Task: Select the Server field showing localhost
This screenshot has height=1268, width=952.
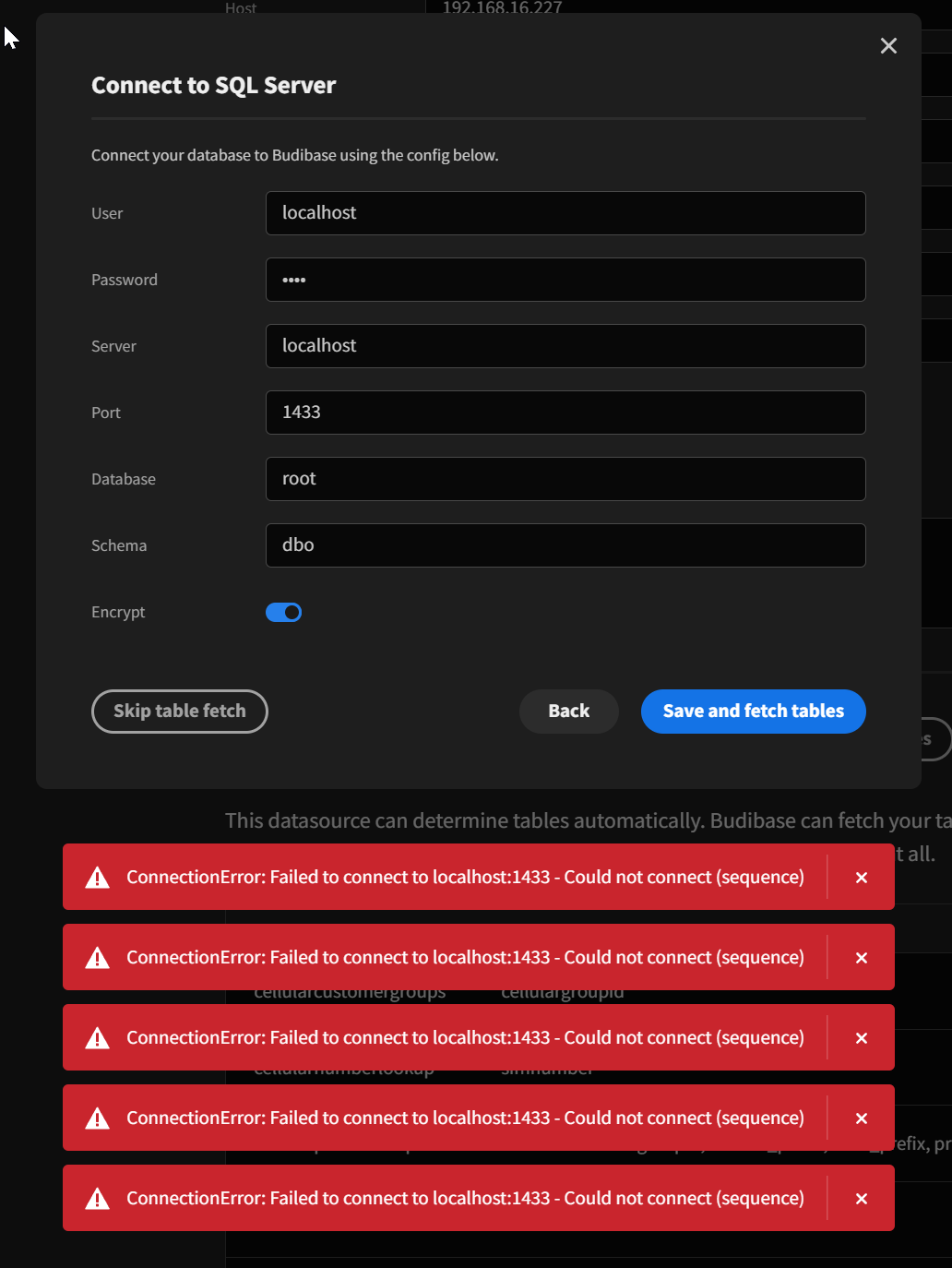Action: pyautogui.click(x=565, y=346)
